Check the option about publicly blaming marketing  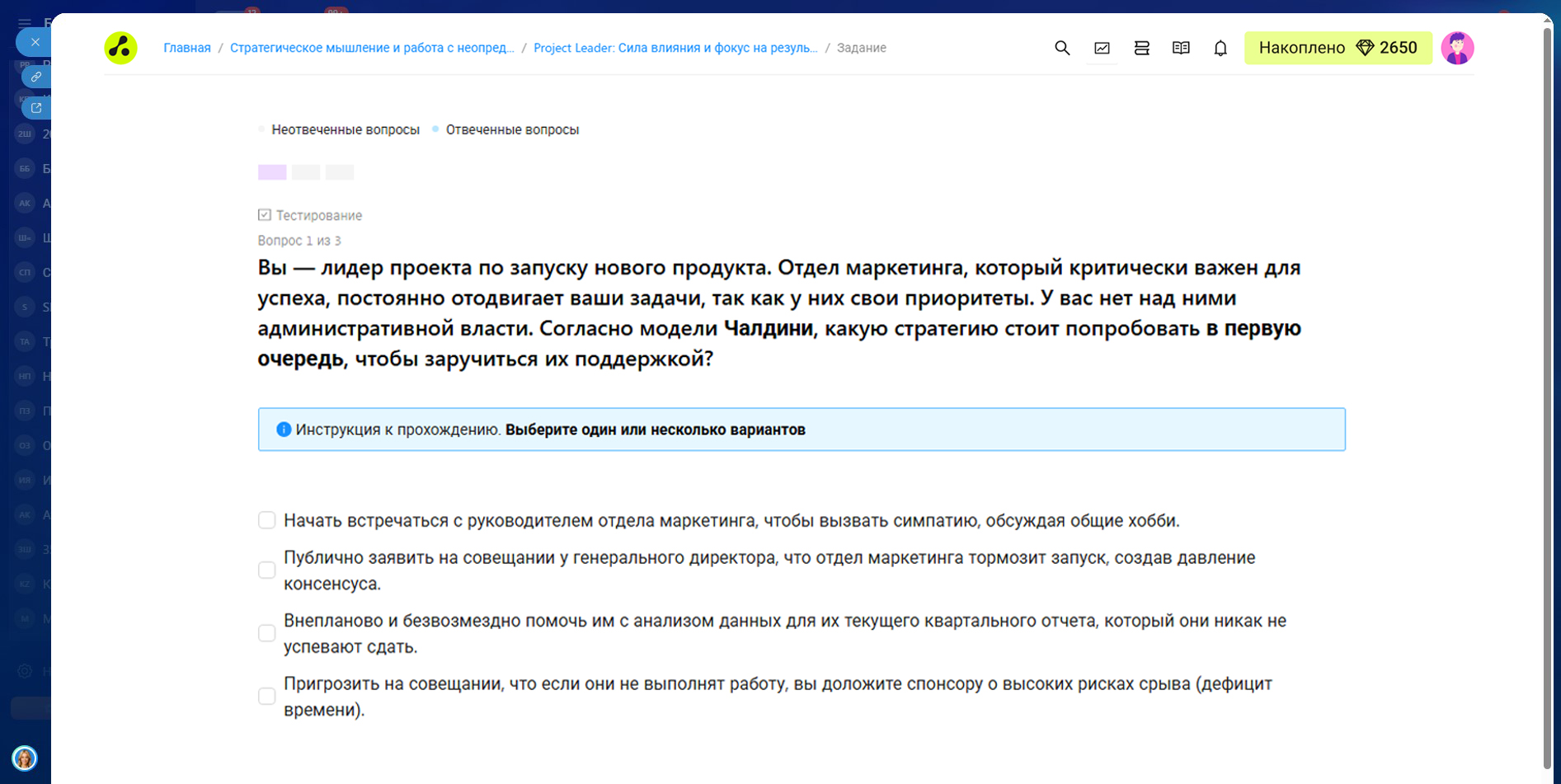pyautogui.click(x=266, y=570)
